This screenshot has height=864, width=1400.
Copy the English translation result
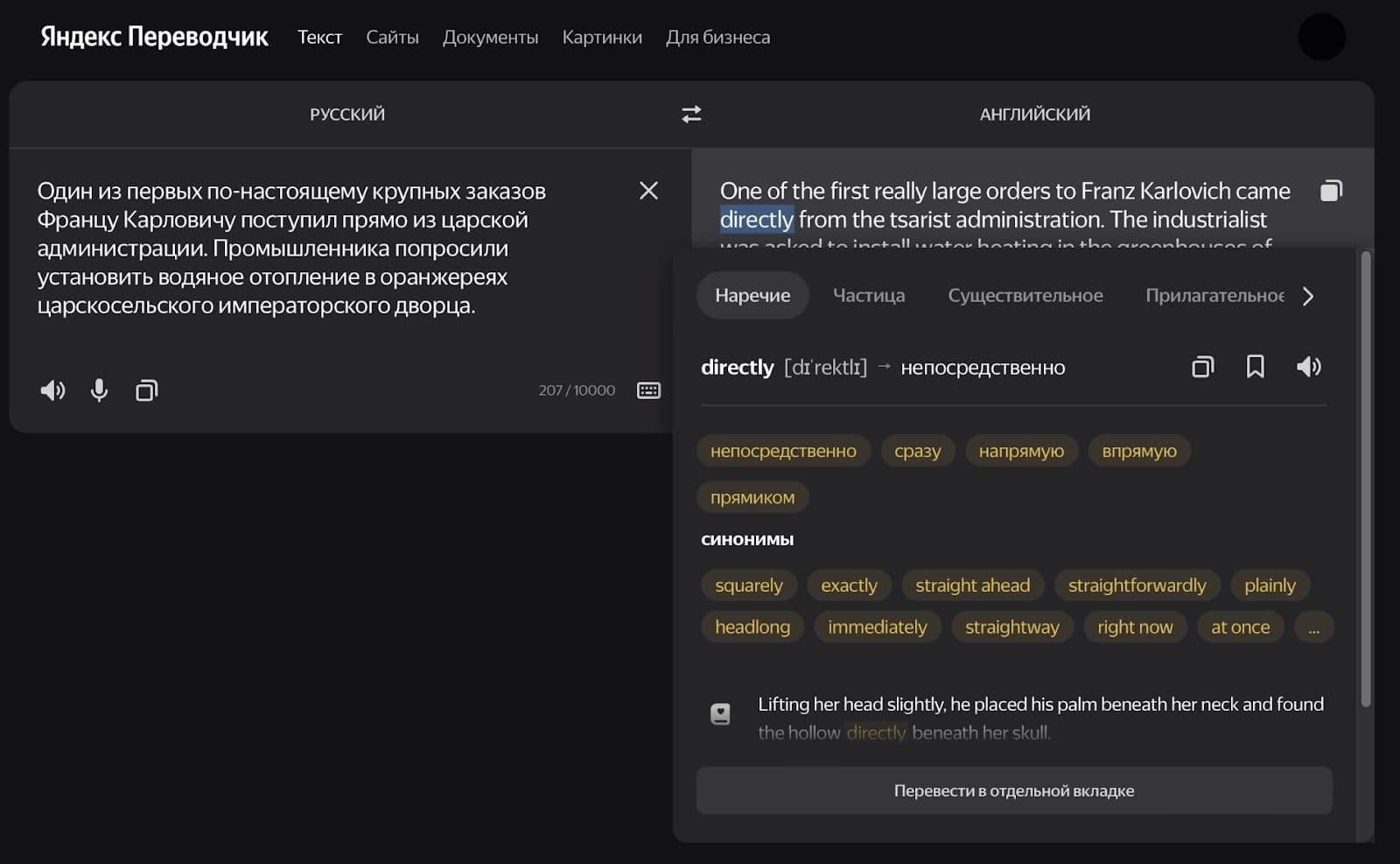point(1330,191)
